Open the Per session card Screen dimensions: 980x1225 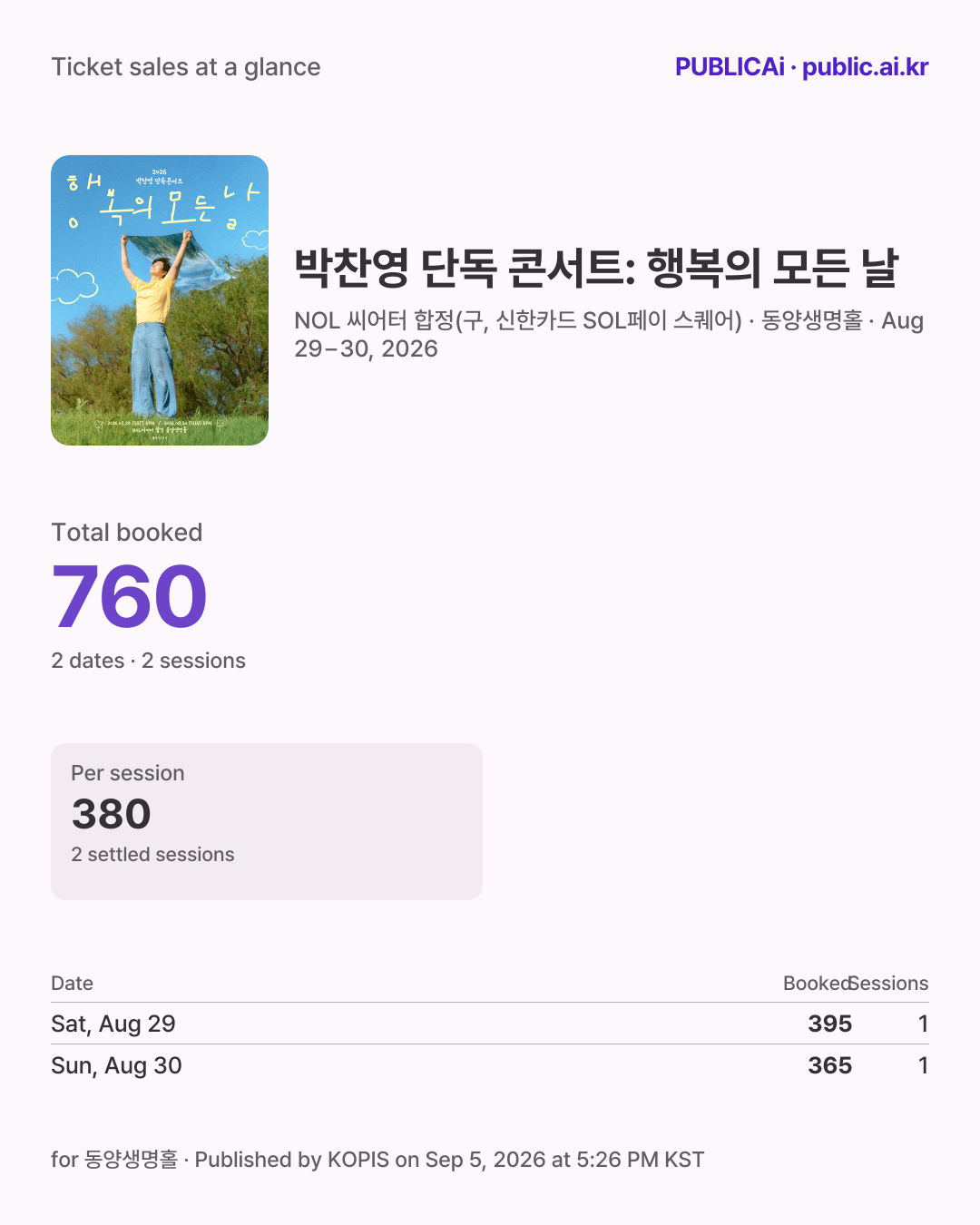point(267,822)
